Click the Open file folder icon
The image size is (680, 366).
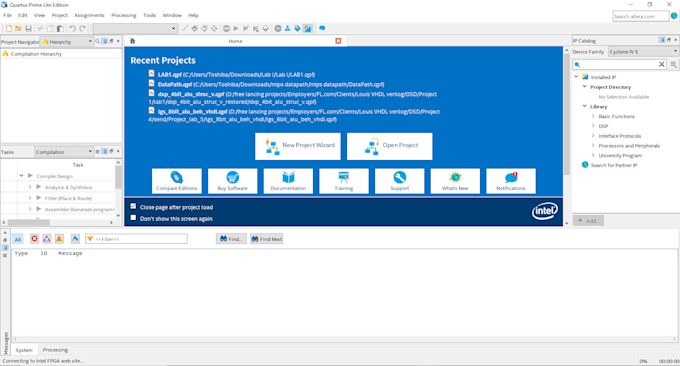click(18, 29)
